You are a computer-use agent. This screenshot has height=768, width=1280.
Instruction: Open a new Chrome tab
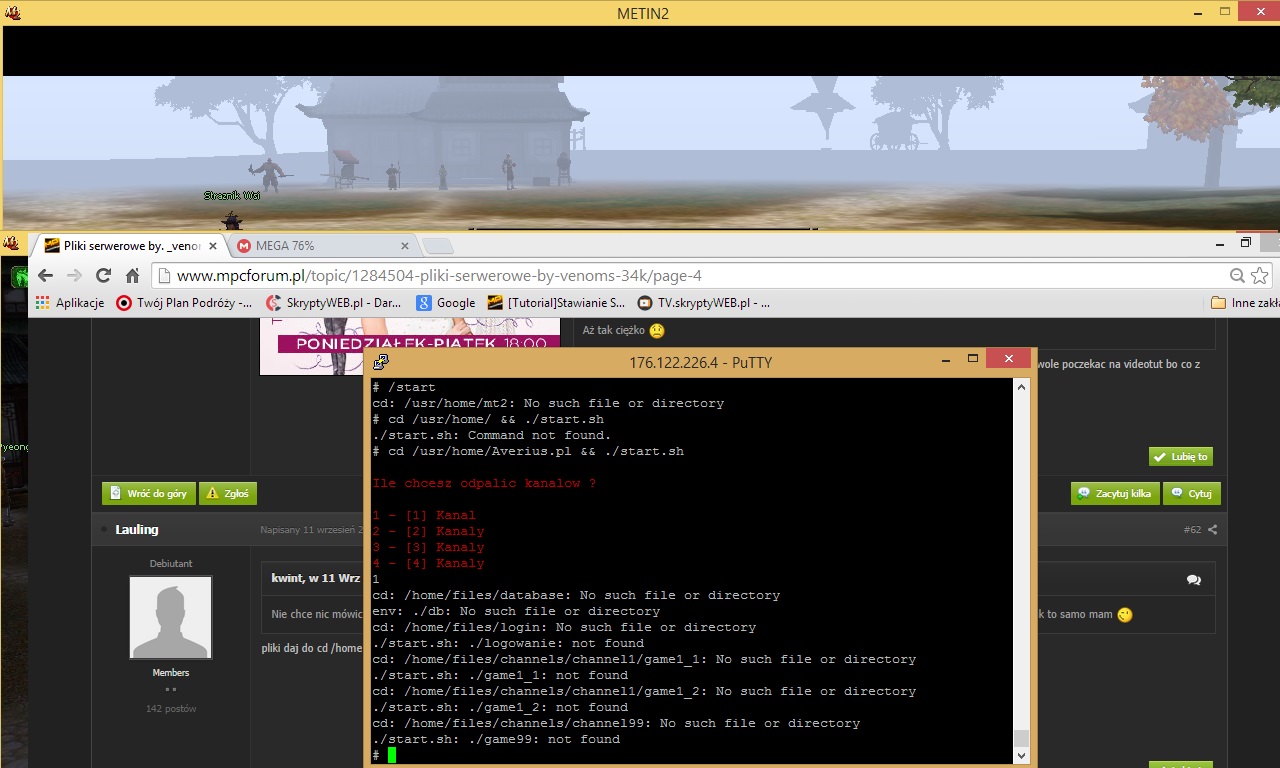438,247
